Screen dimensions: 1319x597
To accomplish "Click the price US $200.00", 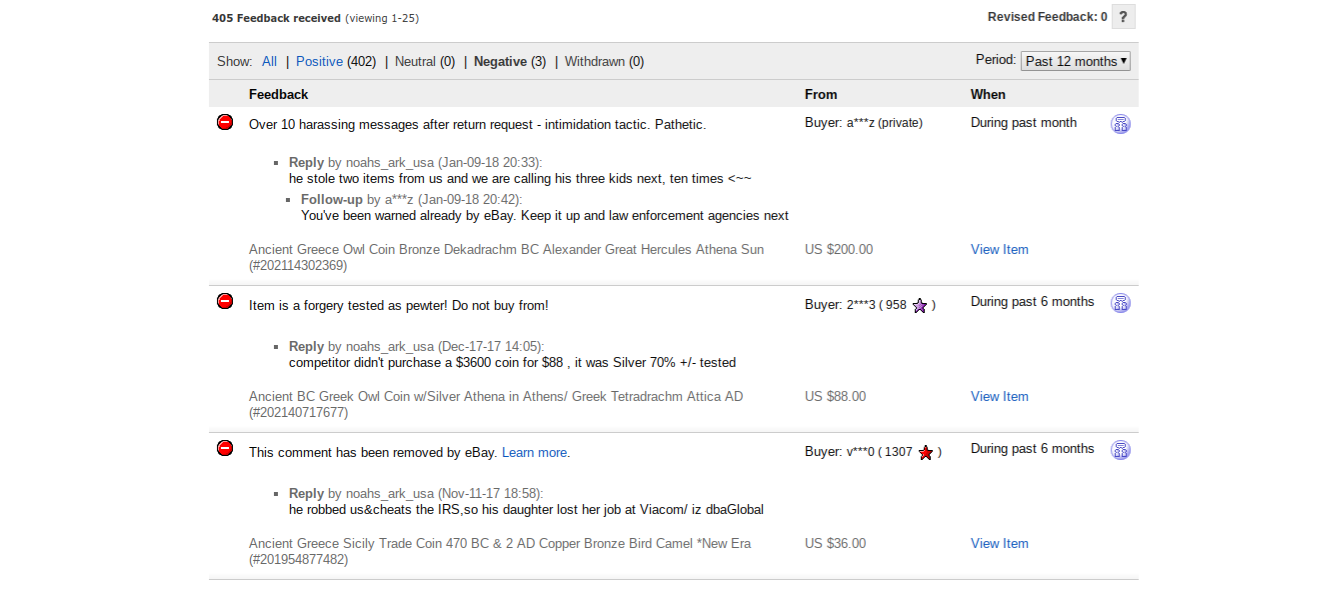I will 839,250.
